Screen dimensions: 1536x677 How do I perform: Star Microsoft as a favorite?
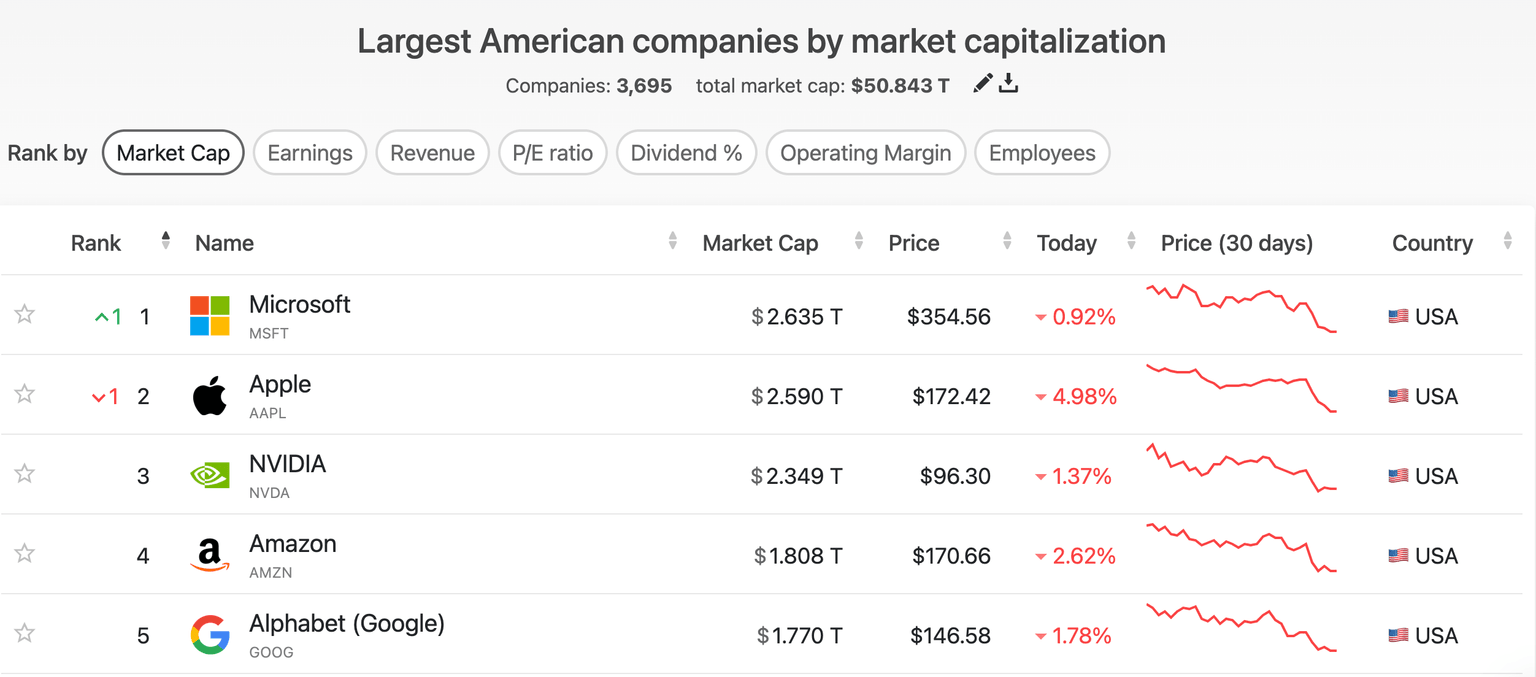(x=24, y=315)
